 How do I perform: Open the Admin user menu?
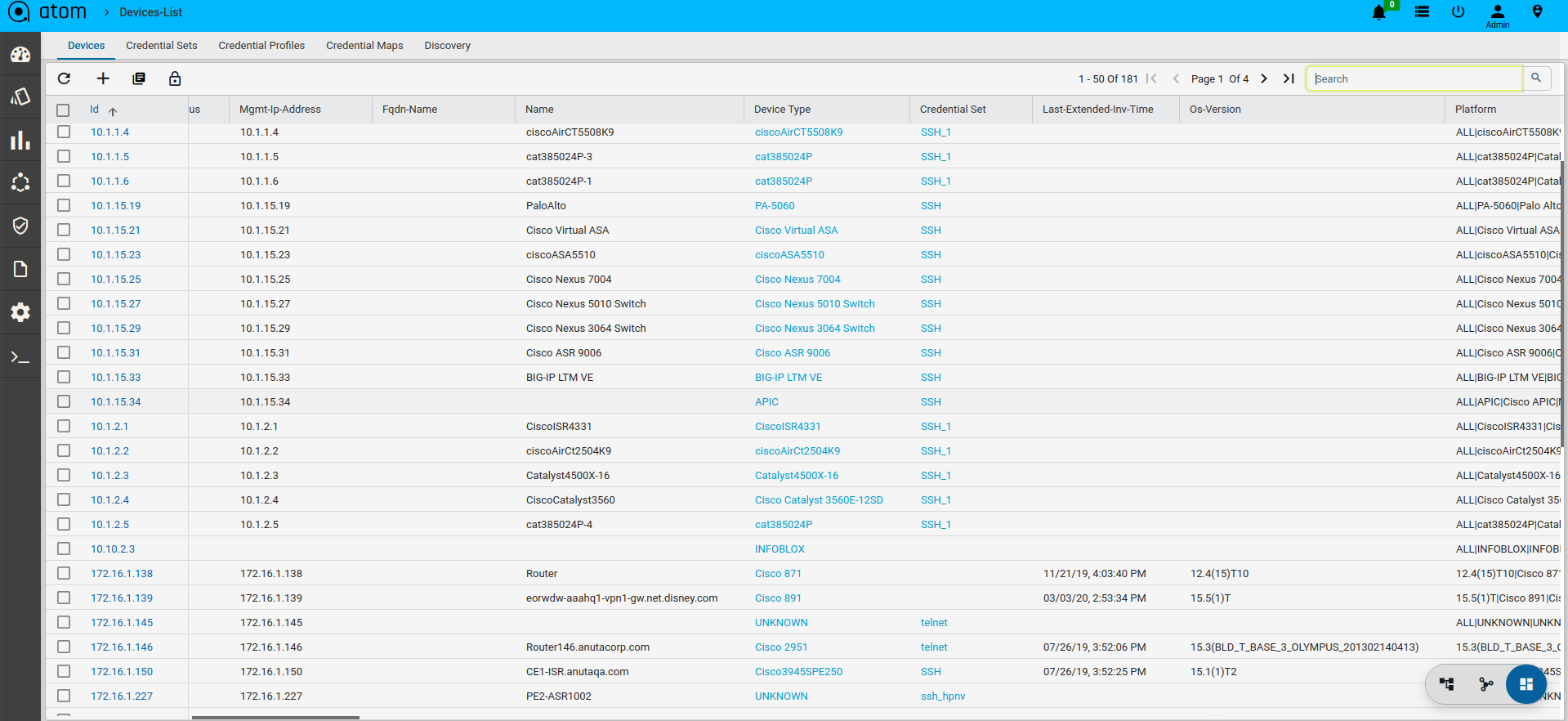(1497, 16)
